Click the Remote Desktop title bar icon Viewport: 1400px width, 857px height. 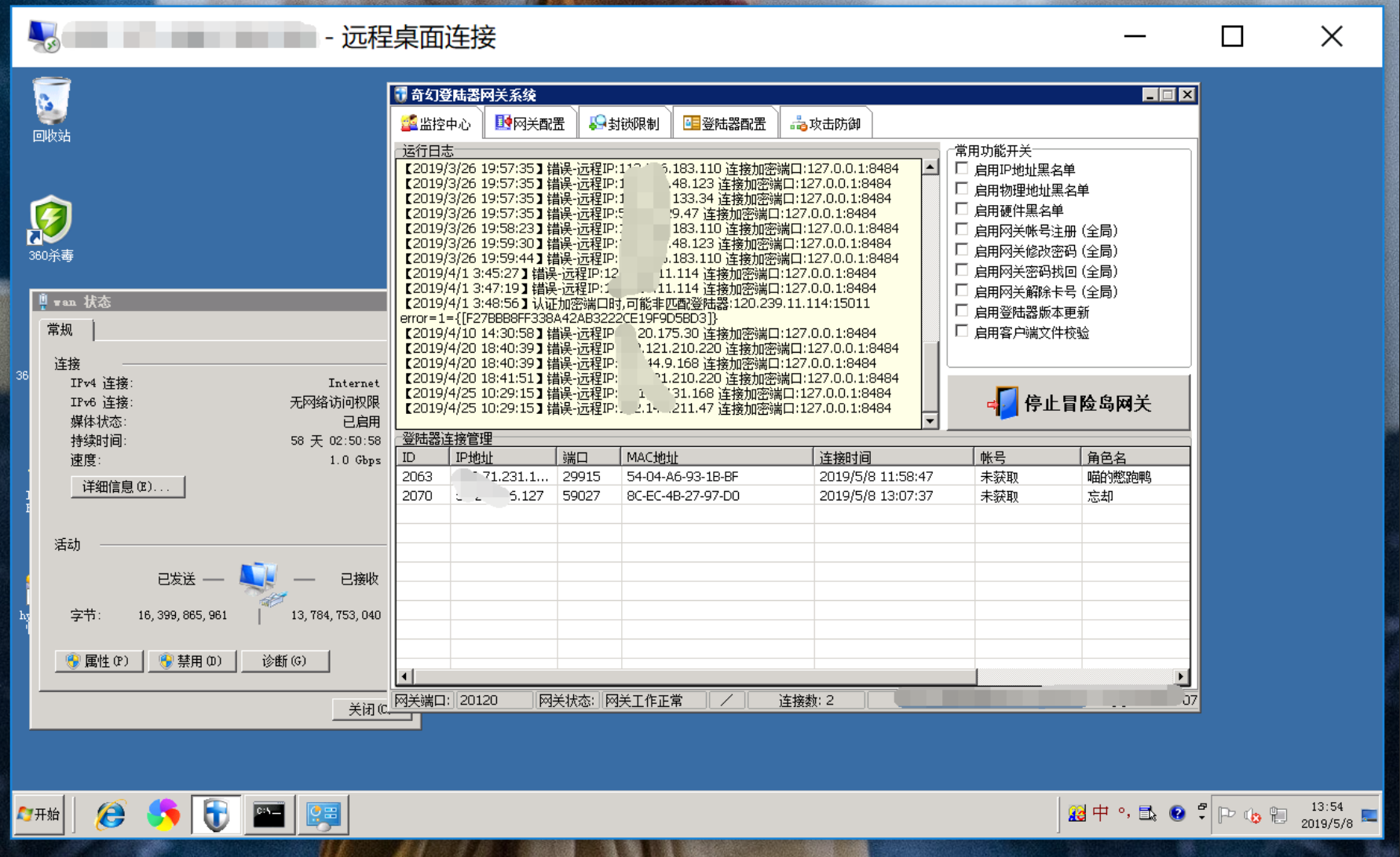tap(42, 36)
